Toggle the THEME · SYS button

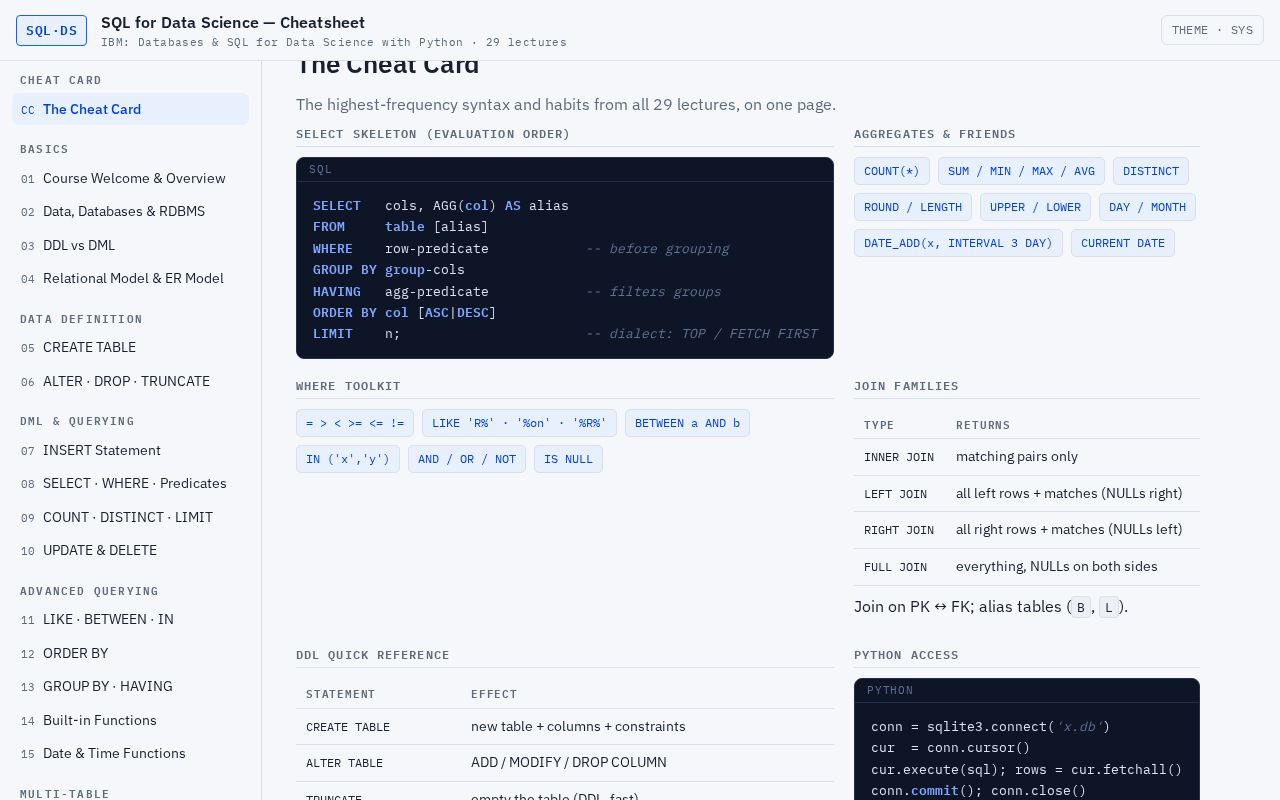pos(1212,30)
